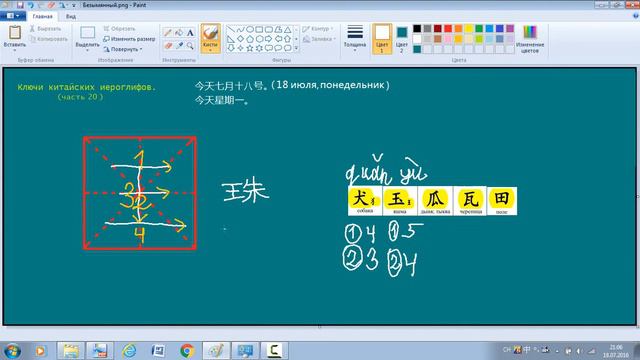Switch to the Вид tab

click(71, 16)
